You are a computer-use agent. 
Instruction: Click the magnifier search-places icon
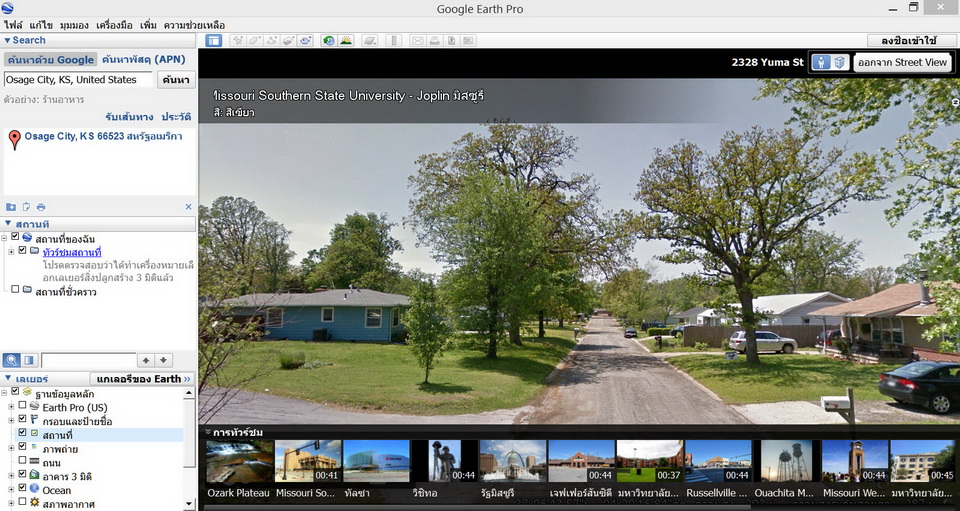11,360
